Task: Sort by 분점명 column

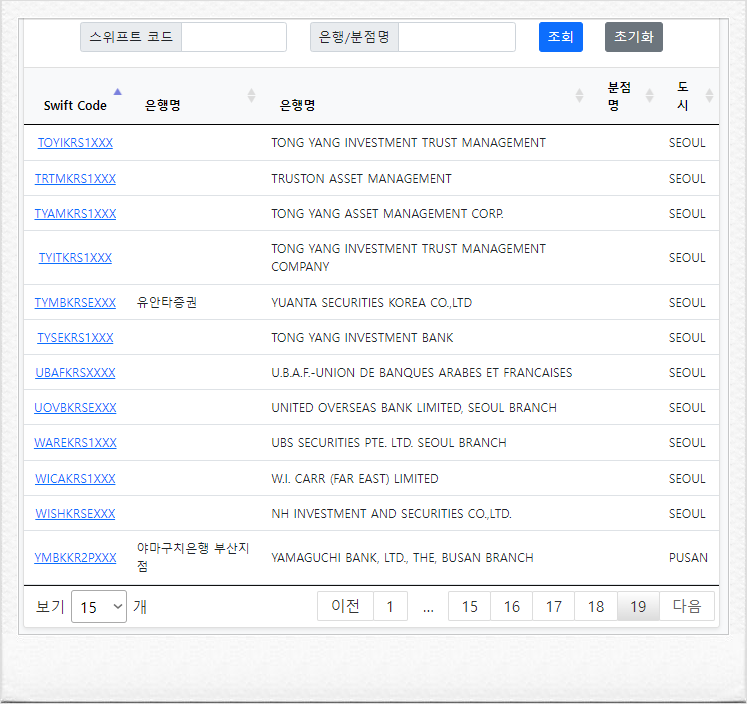Action: point(649,95)
